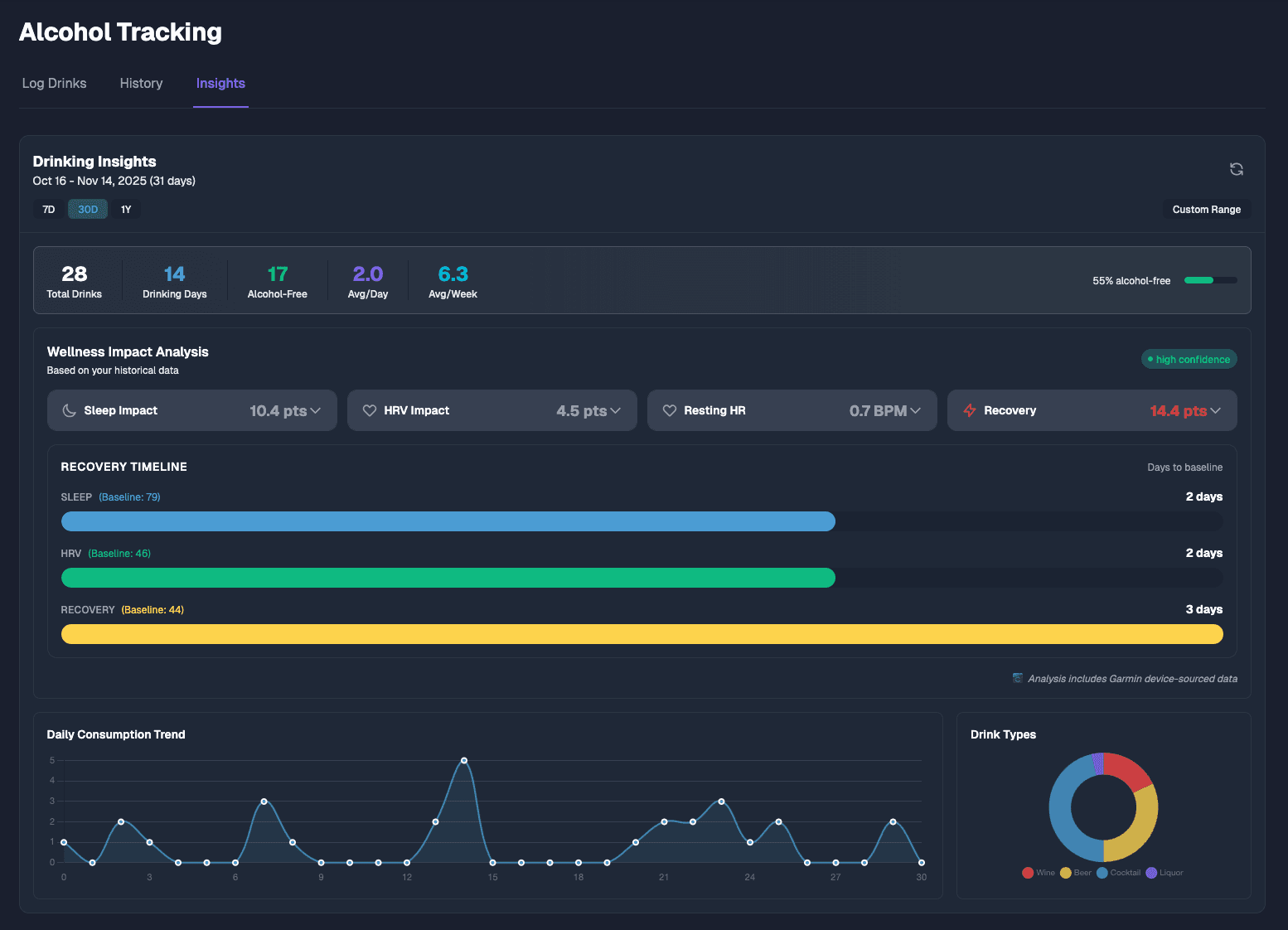Image resolution: width=1288 pixels, height=930 pixels.
Task: Click the green high confidence status dot
Action: (1150, 359)
